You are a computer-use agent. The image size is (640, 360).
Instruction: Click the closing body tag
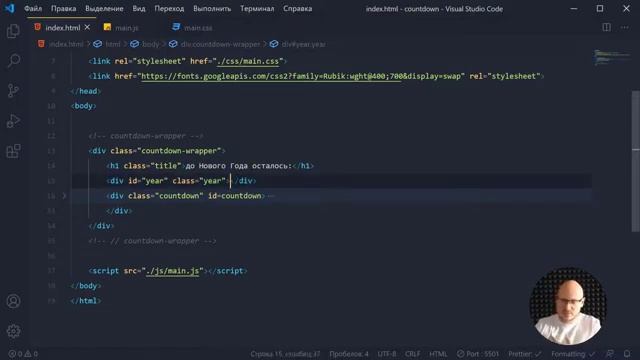86,286
